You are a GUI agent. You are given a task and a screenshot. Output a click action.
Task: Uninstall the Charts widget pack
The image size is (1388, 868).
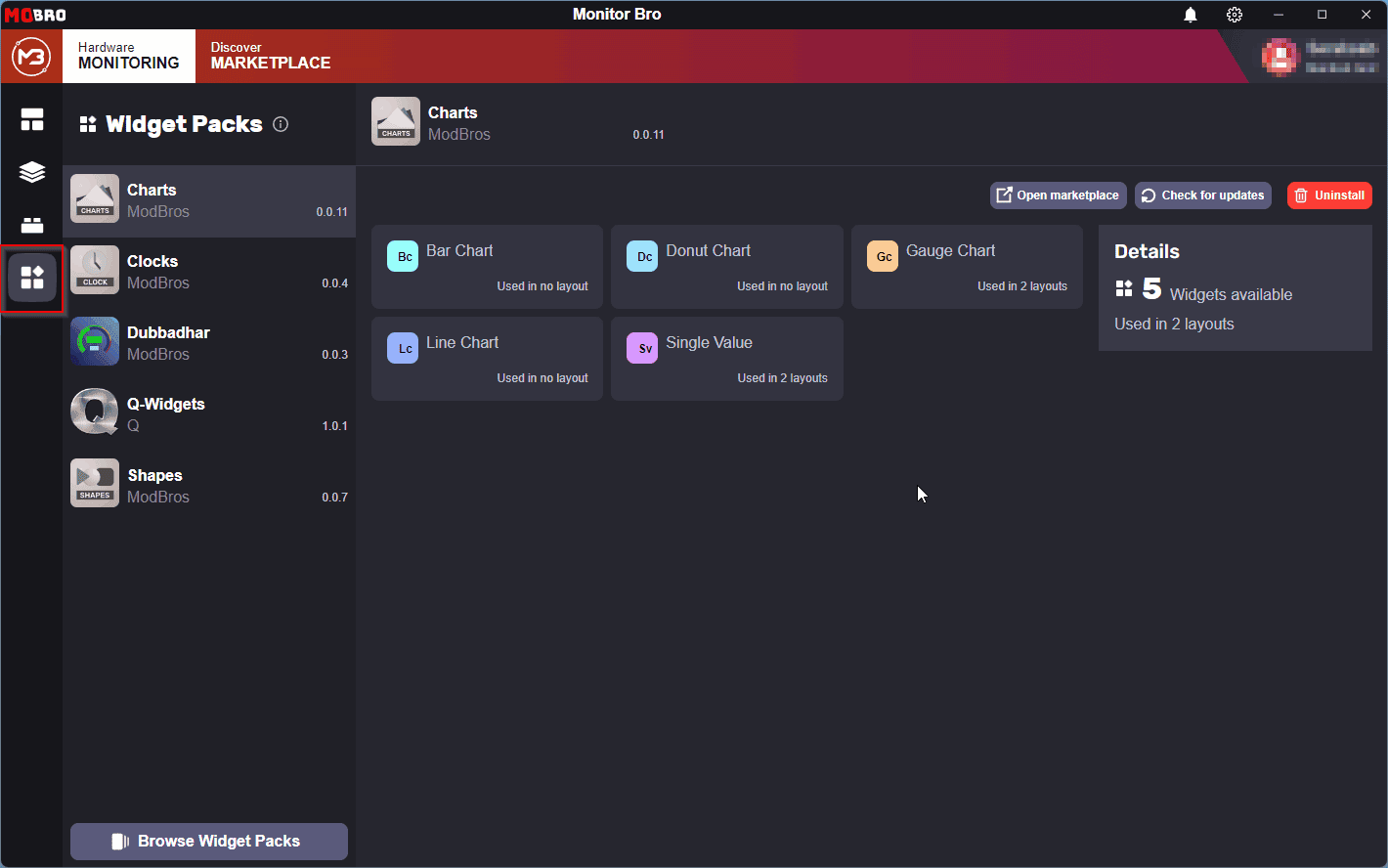pyautogui.click(x=1329, y=195)
